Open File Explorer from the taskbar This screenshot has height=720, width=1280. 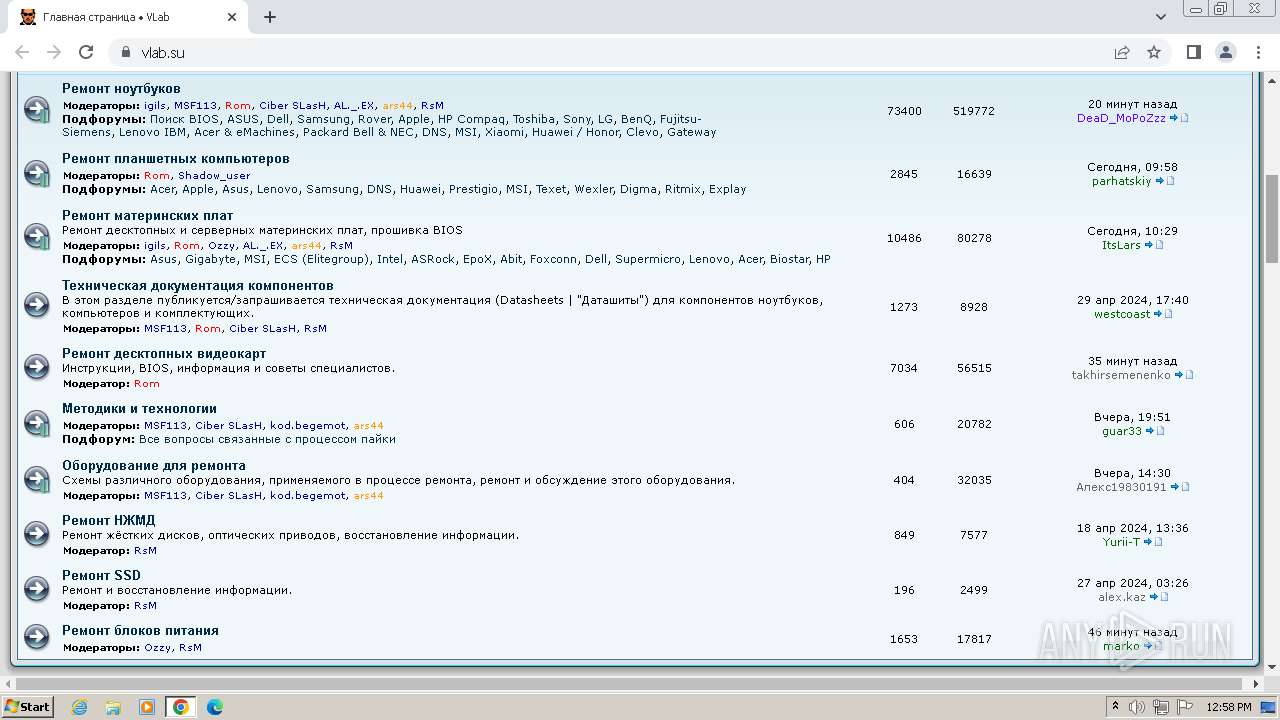tap(113, 707)
